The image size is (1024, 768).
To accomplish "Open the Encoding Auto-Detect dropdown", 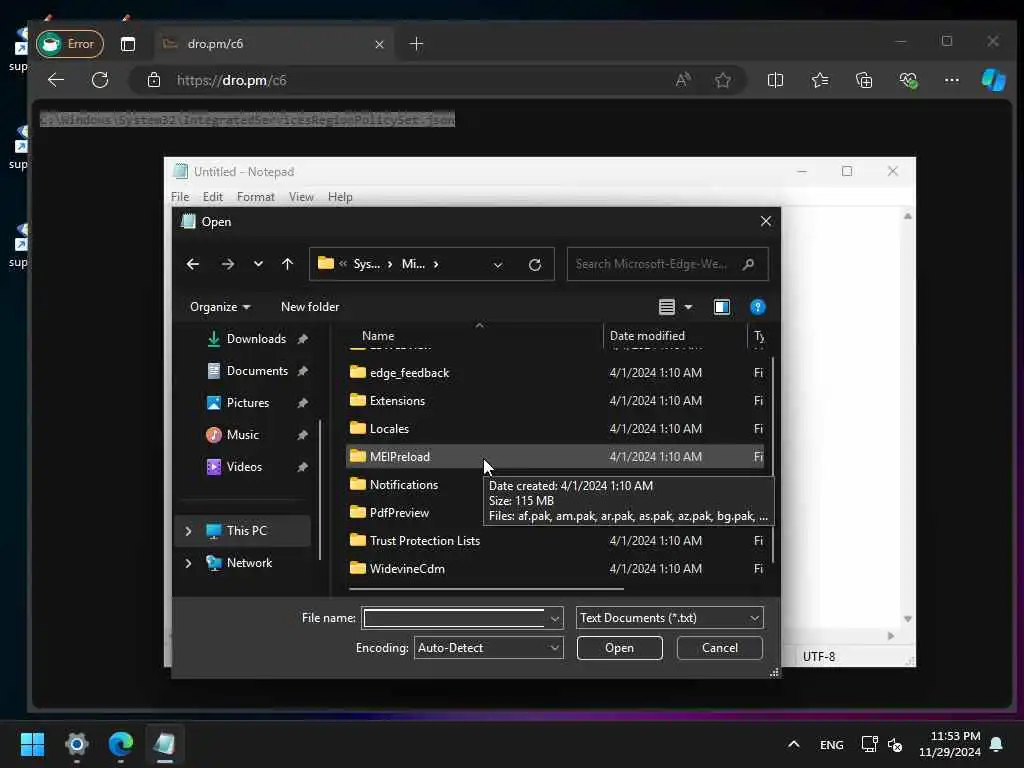I will (488, 648).
